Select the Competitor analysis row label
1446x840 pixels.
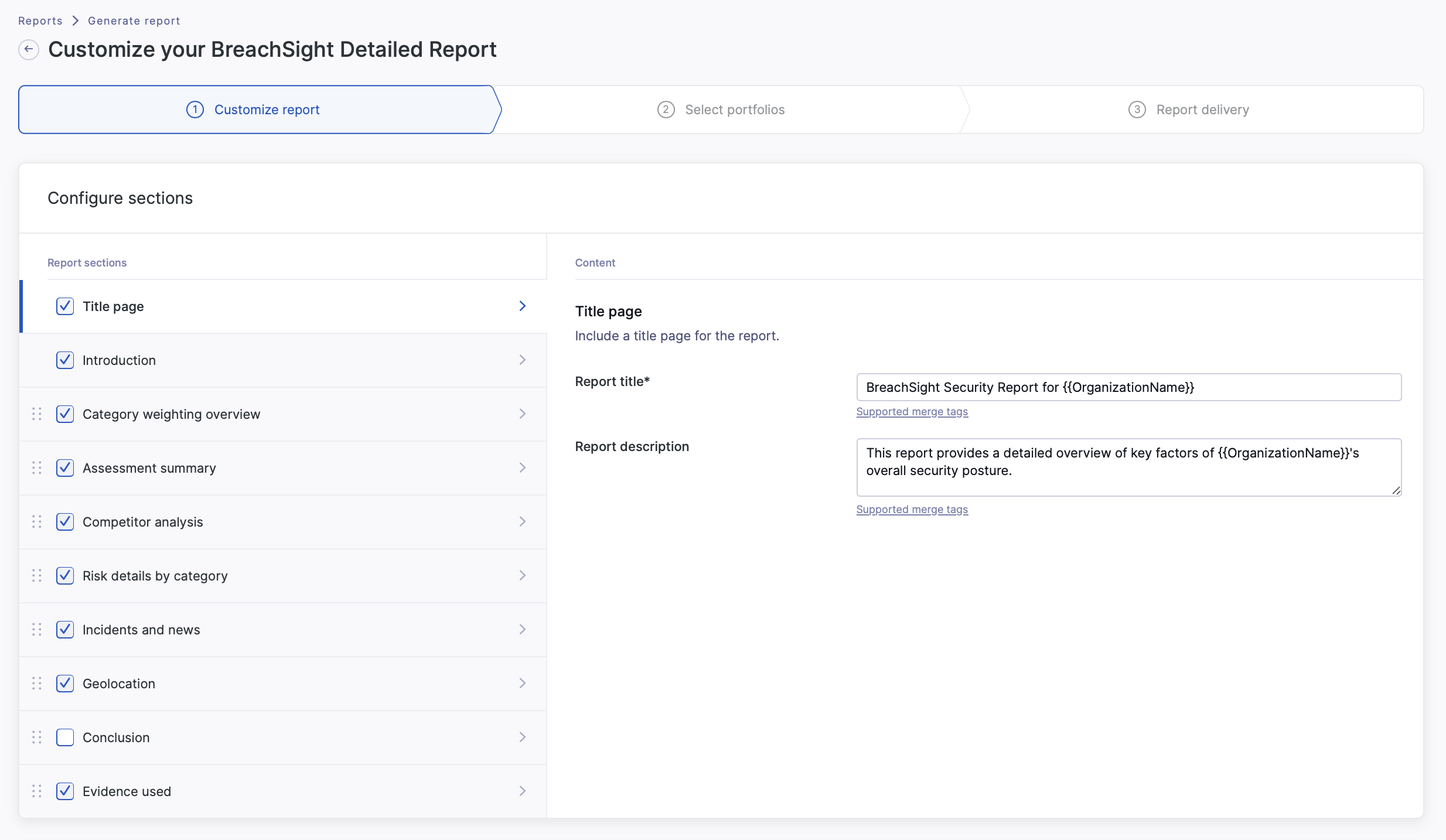142,522
